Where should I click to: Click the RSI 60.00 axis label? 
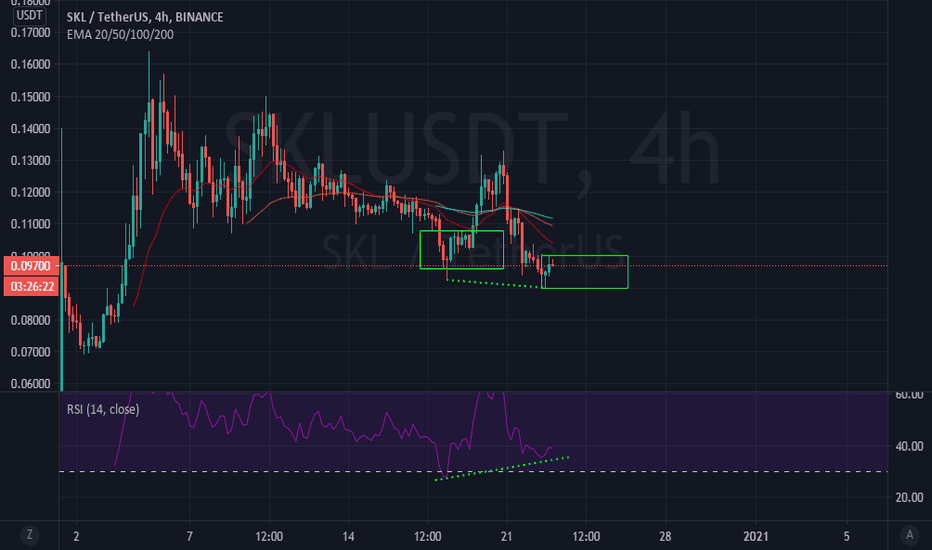tap(909, 395)
